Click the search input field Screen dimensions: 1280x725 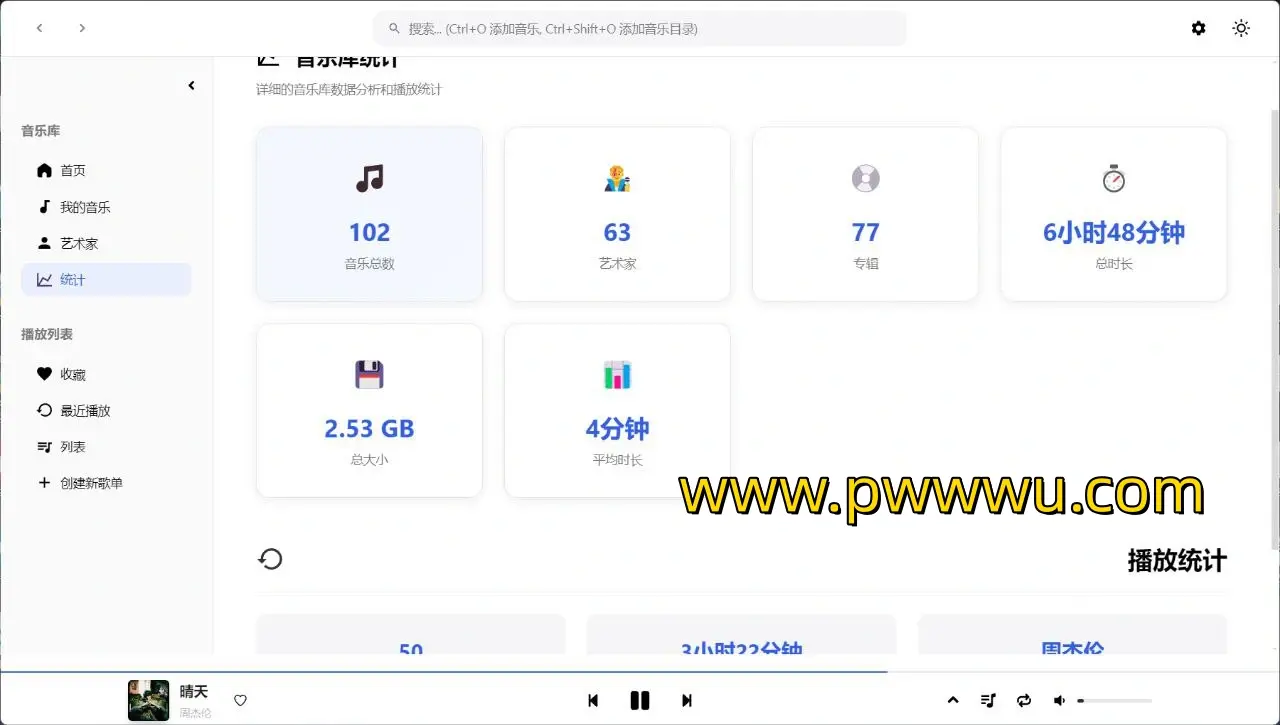tap(640, 29)
